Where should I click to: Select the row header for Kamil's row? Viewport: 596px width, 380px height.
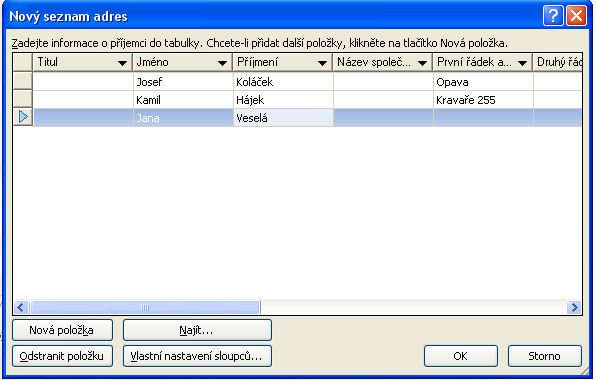click(x=23, y=99)
